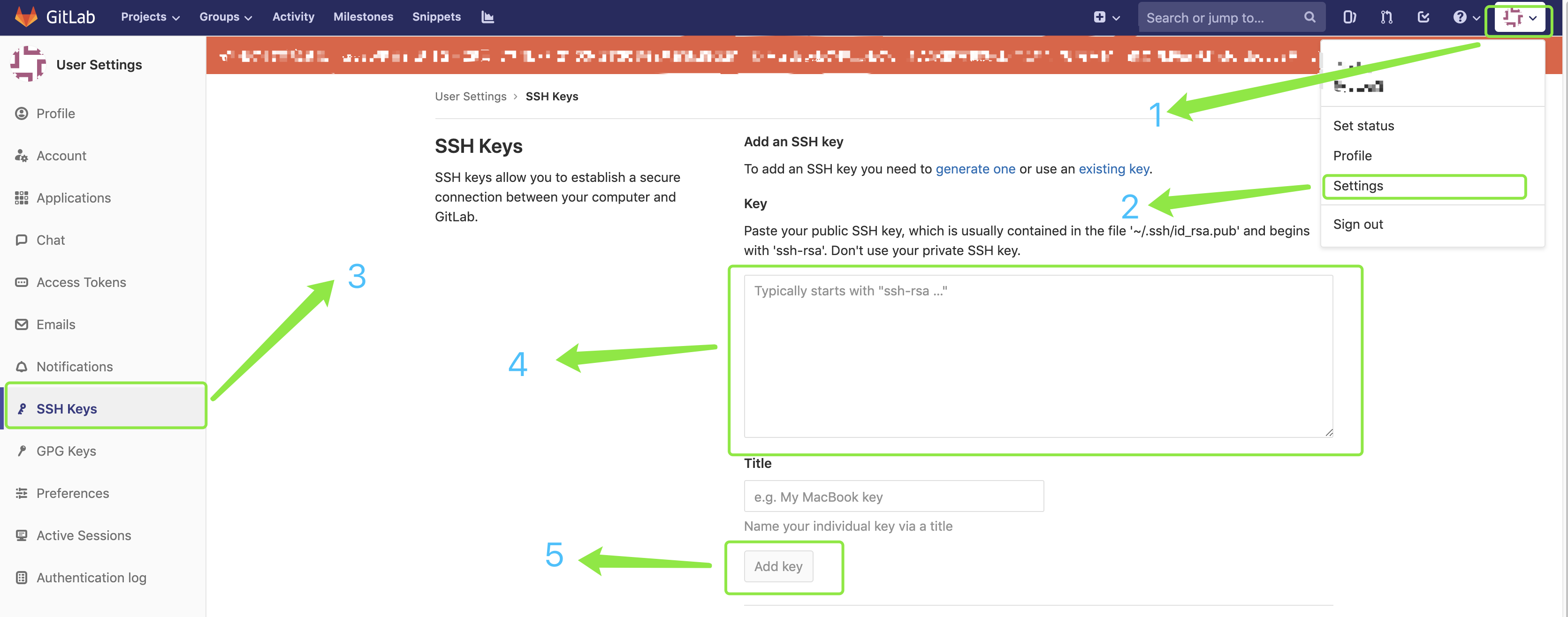Viewport: 1568px width, 617px height.
Task: Click the GitLab fox logo
Action: pyautogui.click(x=25, y=16)
